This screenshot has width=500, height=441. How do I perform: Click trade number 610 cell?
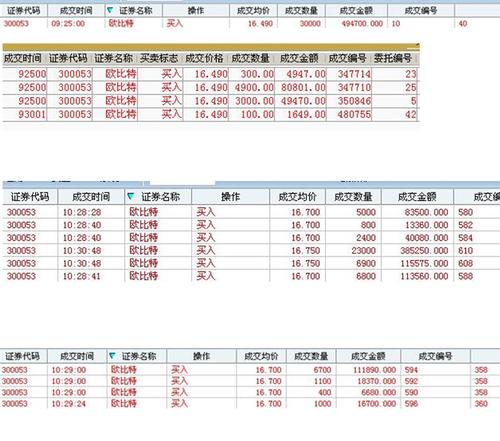pos(465,251)
